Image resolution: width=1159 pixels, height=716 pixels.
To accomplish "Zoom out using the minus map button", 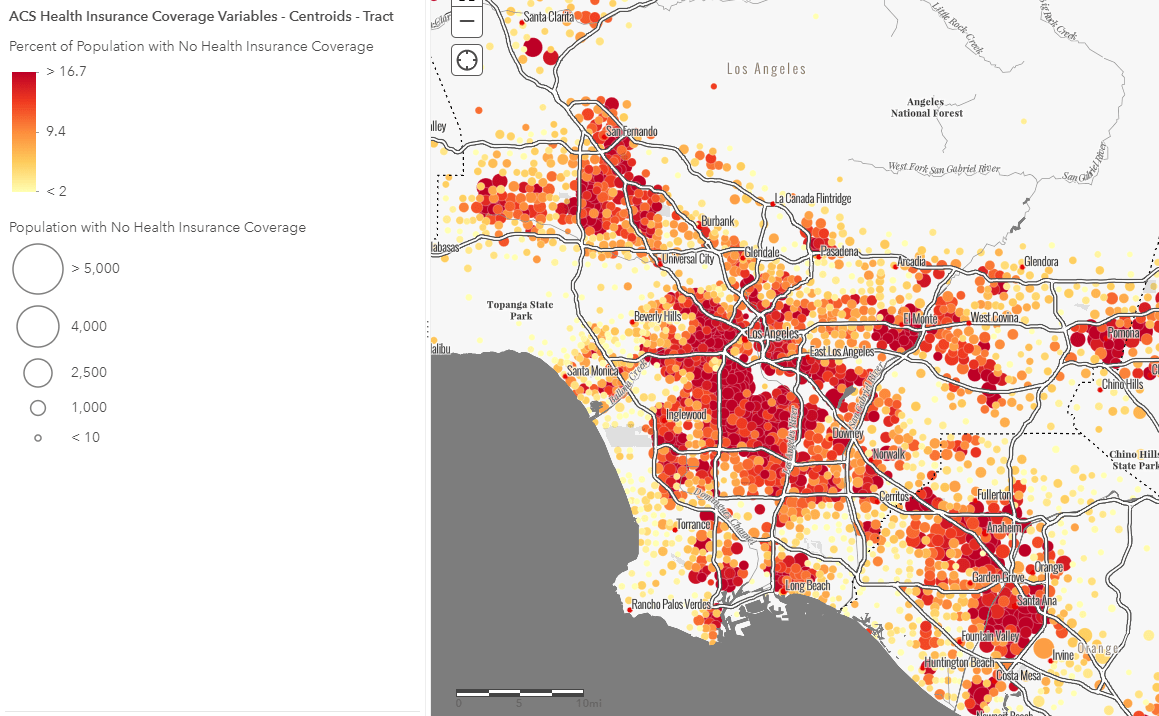I will (466, 19).
